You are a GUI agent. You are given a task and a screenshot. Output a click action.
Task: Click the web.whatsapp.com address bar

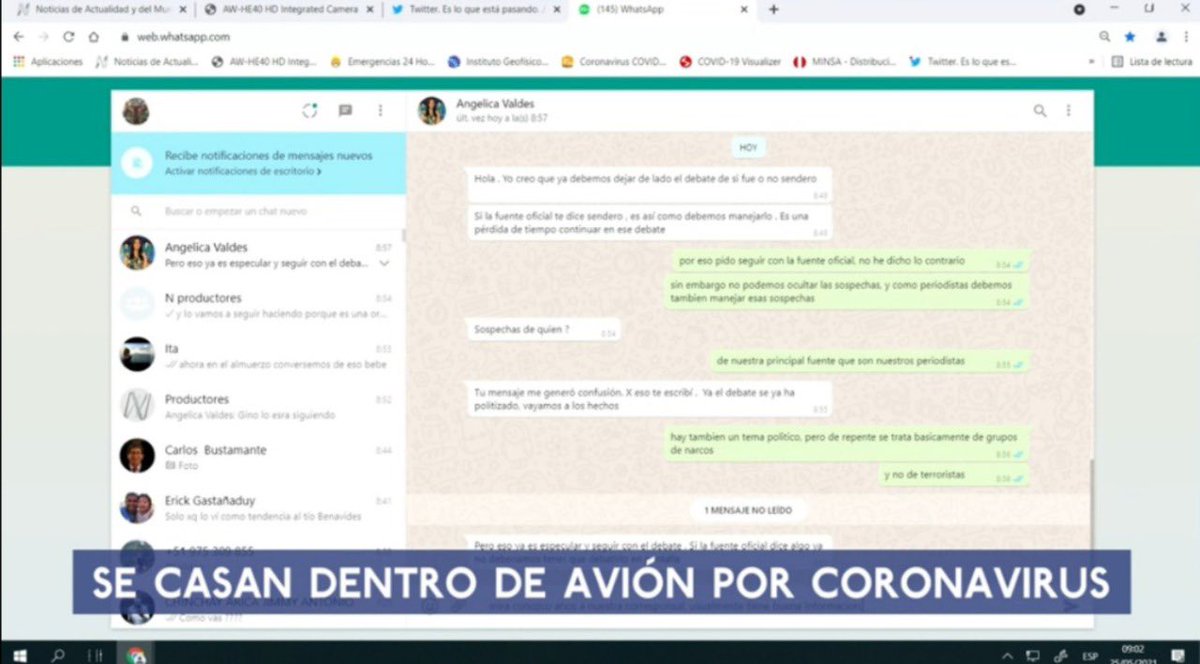(x=600, y=36)
